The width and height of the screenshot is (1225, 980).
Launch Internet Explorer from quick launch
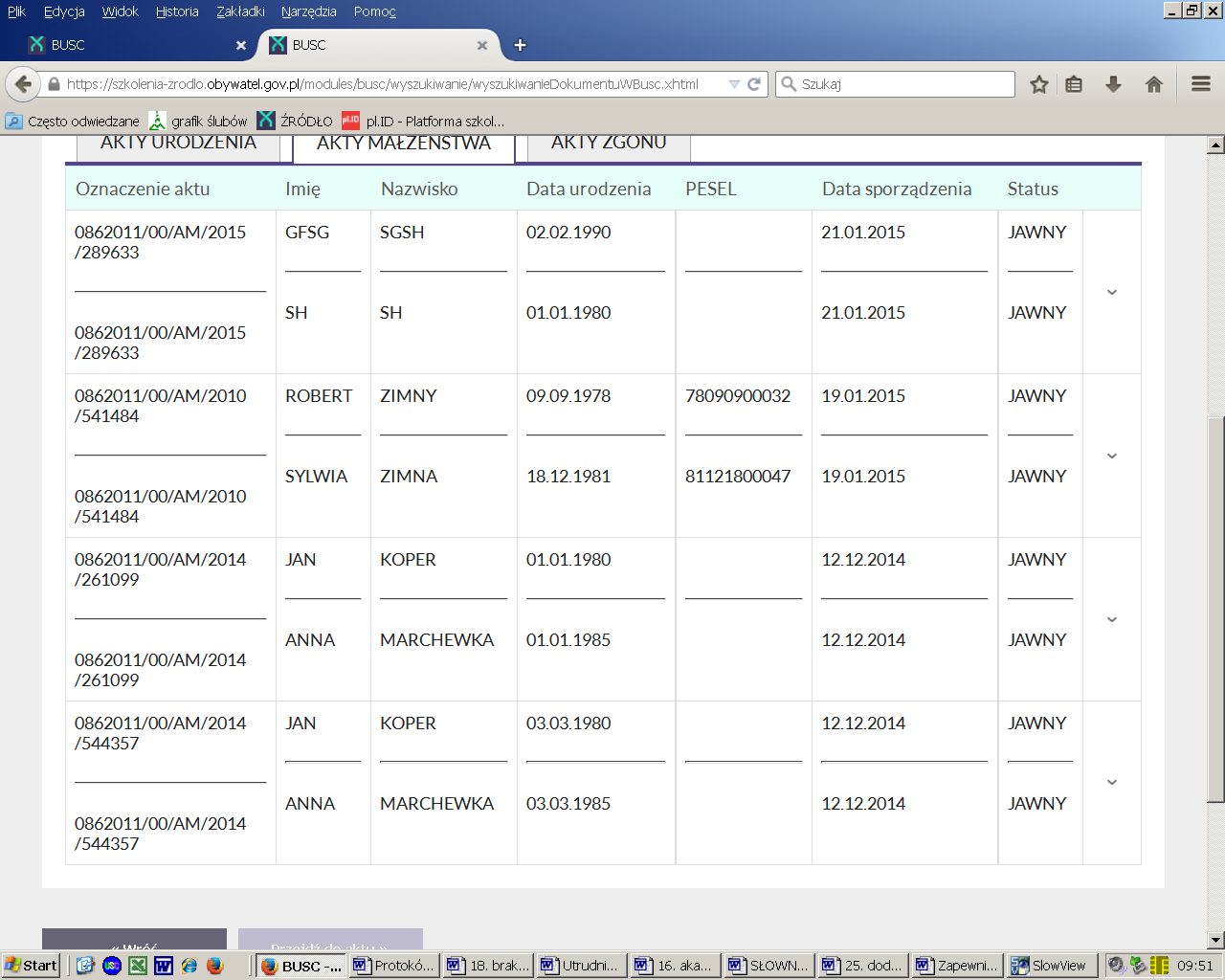point(189,966)
